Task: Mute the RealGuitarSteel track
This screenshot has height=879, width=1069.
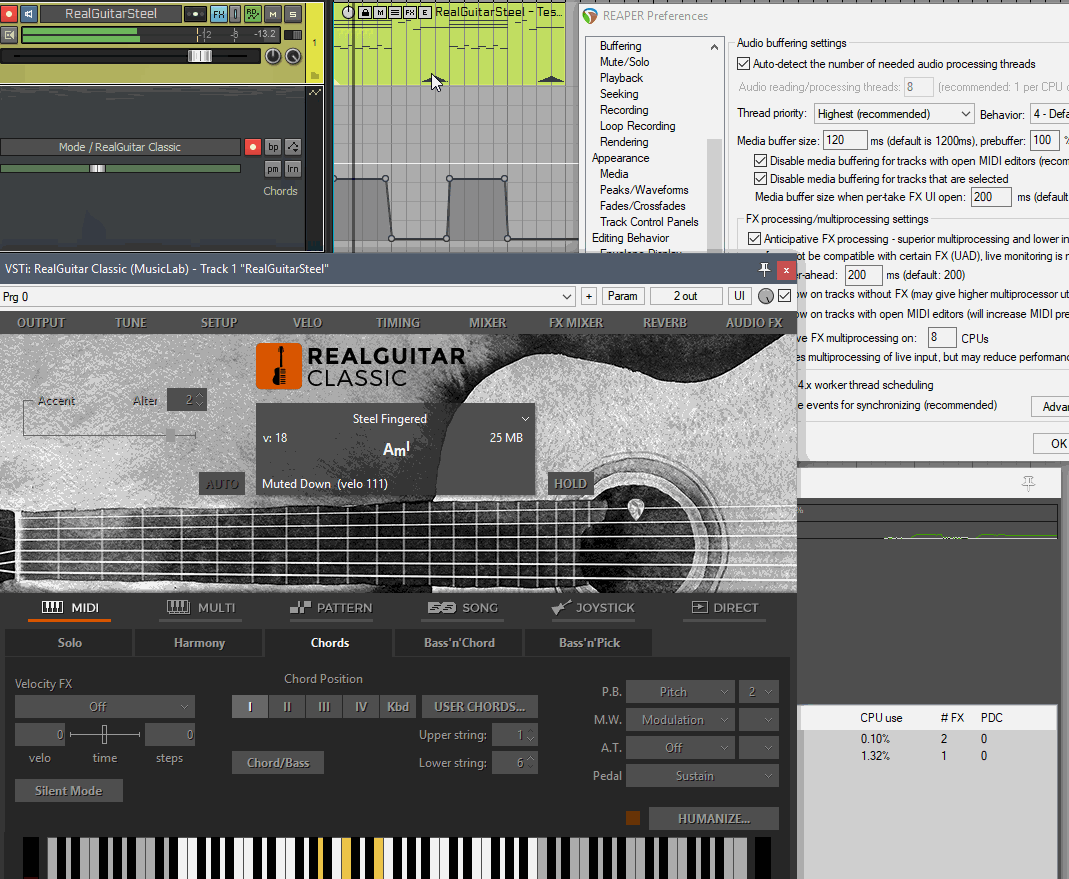Action: coord(273,14)
